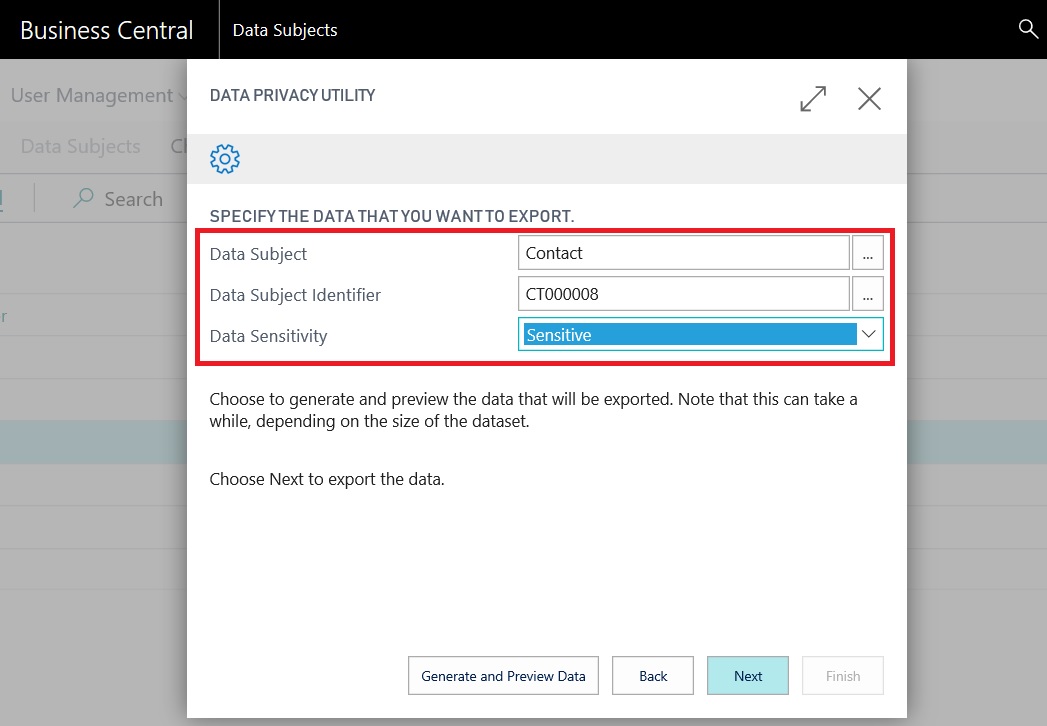Screen dimensions: 1047x726
Task: Select the highlighted Sensitive value in Data Sensitivity
Action: tap(688, 335)
